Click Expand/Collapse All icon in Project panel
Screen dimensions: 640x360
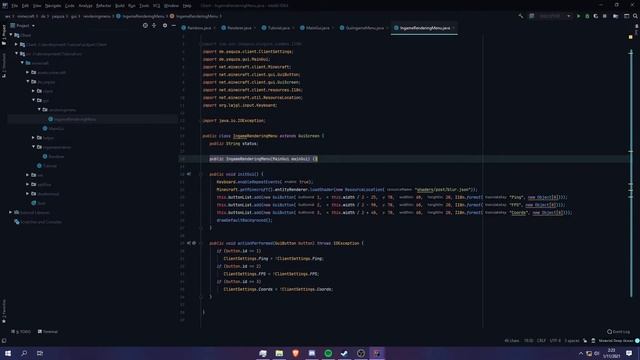point(154,25)
